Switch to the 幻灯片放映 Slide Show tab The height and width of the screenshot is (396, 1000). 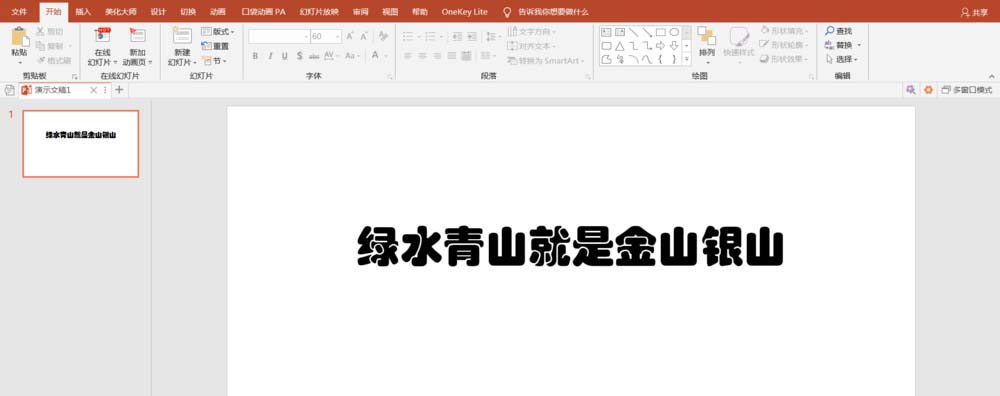(x=319, y=11)
